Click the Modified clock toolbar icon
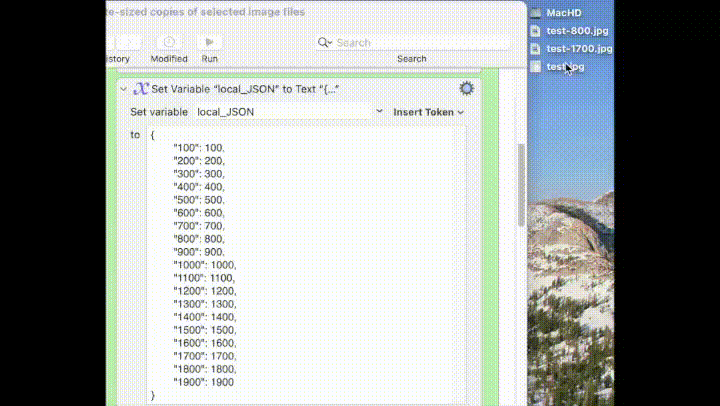The width and height of the screenshot is (720, 406). pos(169,42)
